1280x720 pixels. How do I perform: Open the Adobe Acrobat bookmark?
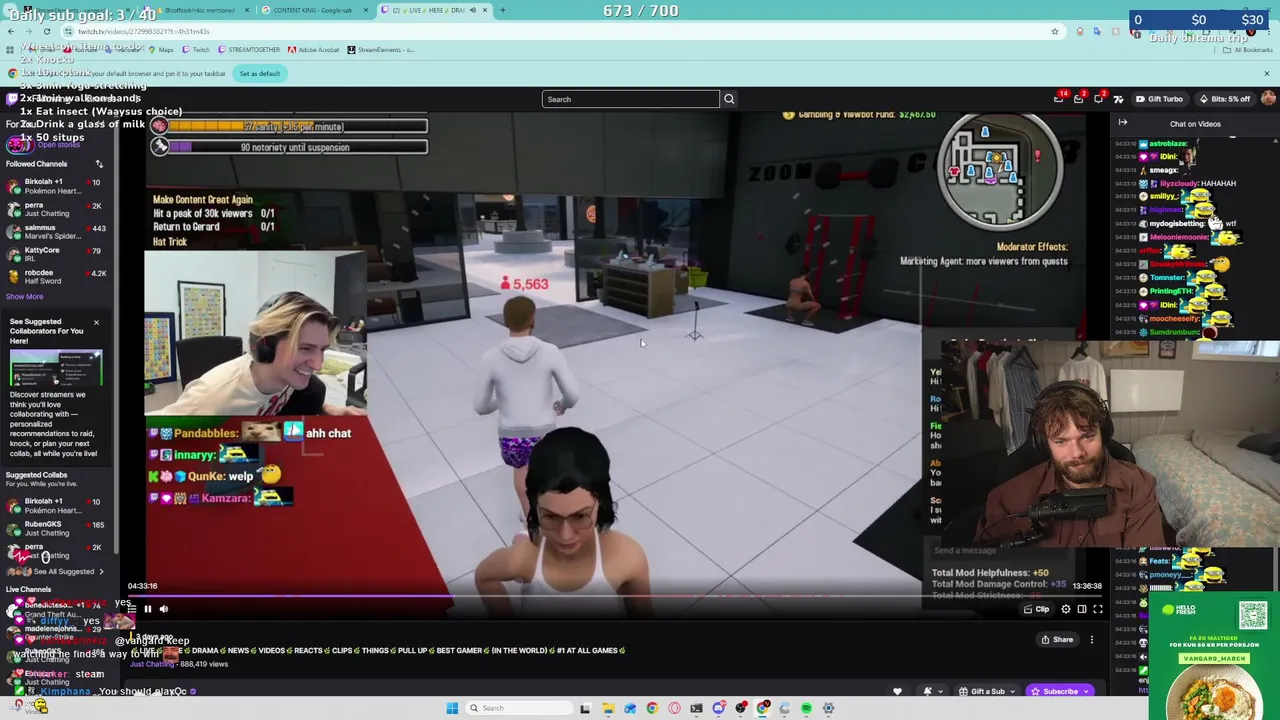314,50
